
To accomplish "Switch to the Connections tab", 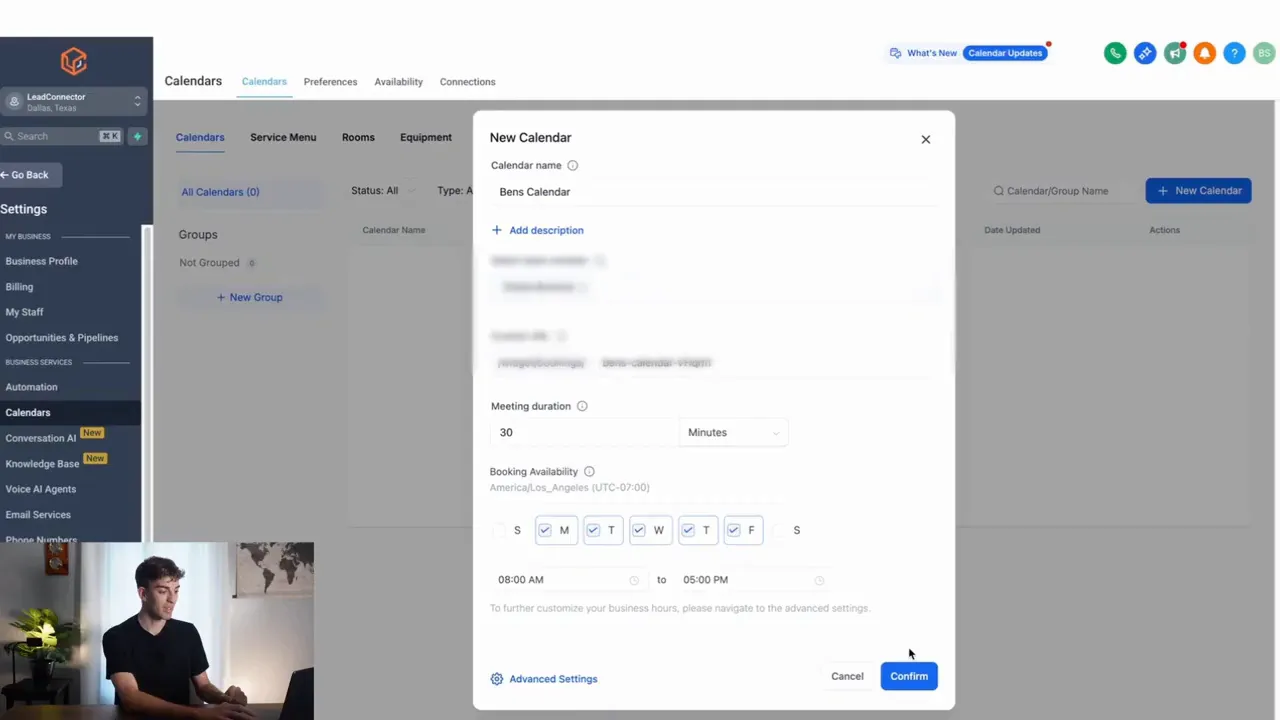I will pyautogui.click(x=467, y=82).
